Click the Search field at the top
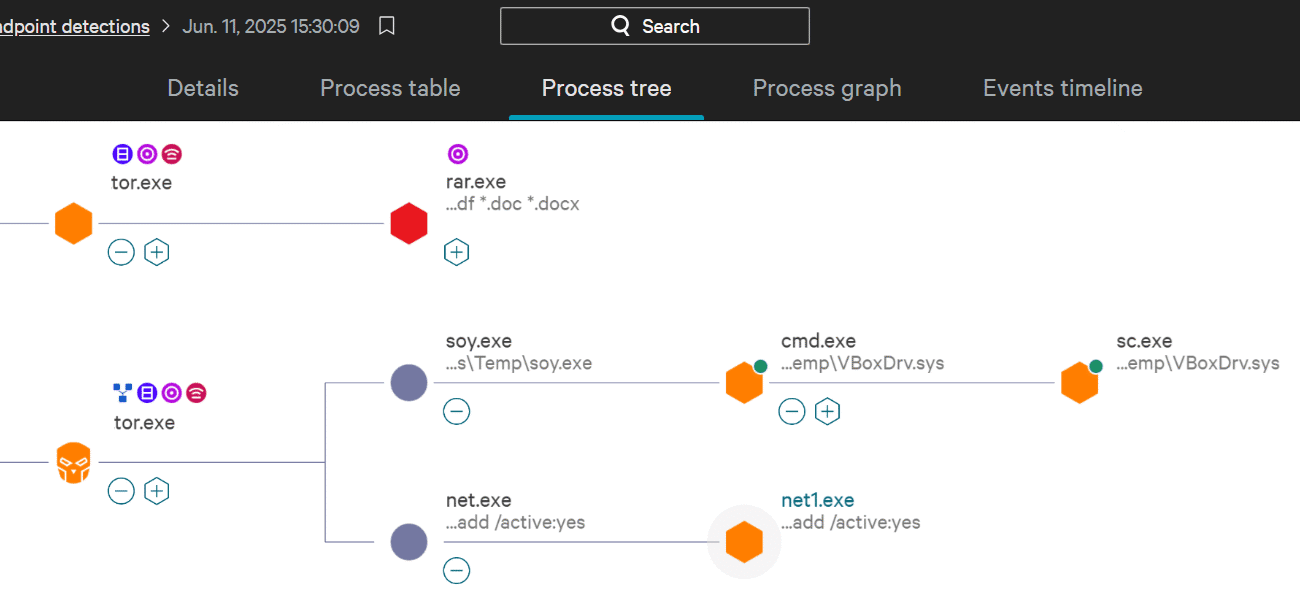 pos(655,26)
